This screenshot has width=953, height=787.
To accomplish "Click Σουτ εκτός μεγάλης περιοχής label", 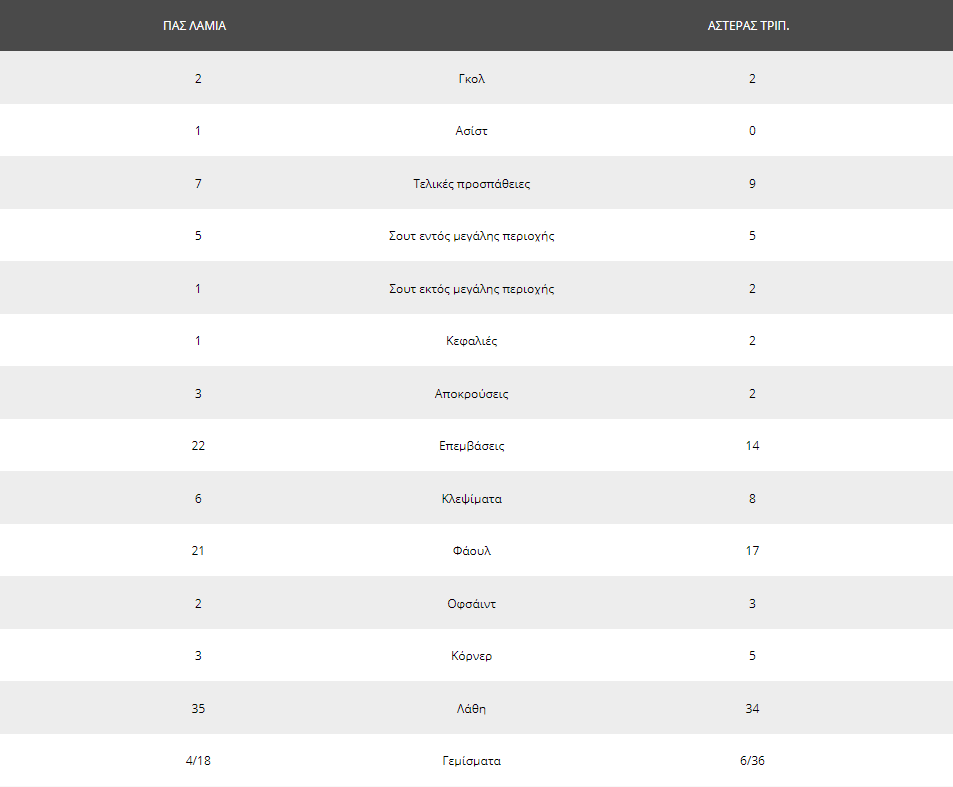I will 472,289.
